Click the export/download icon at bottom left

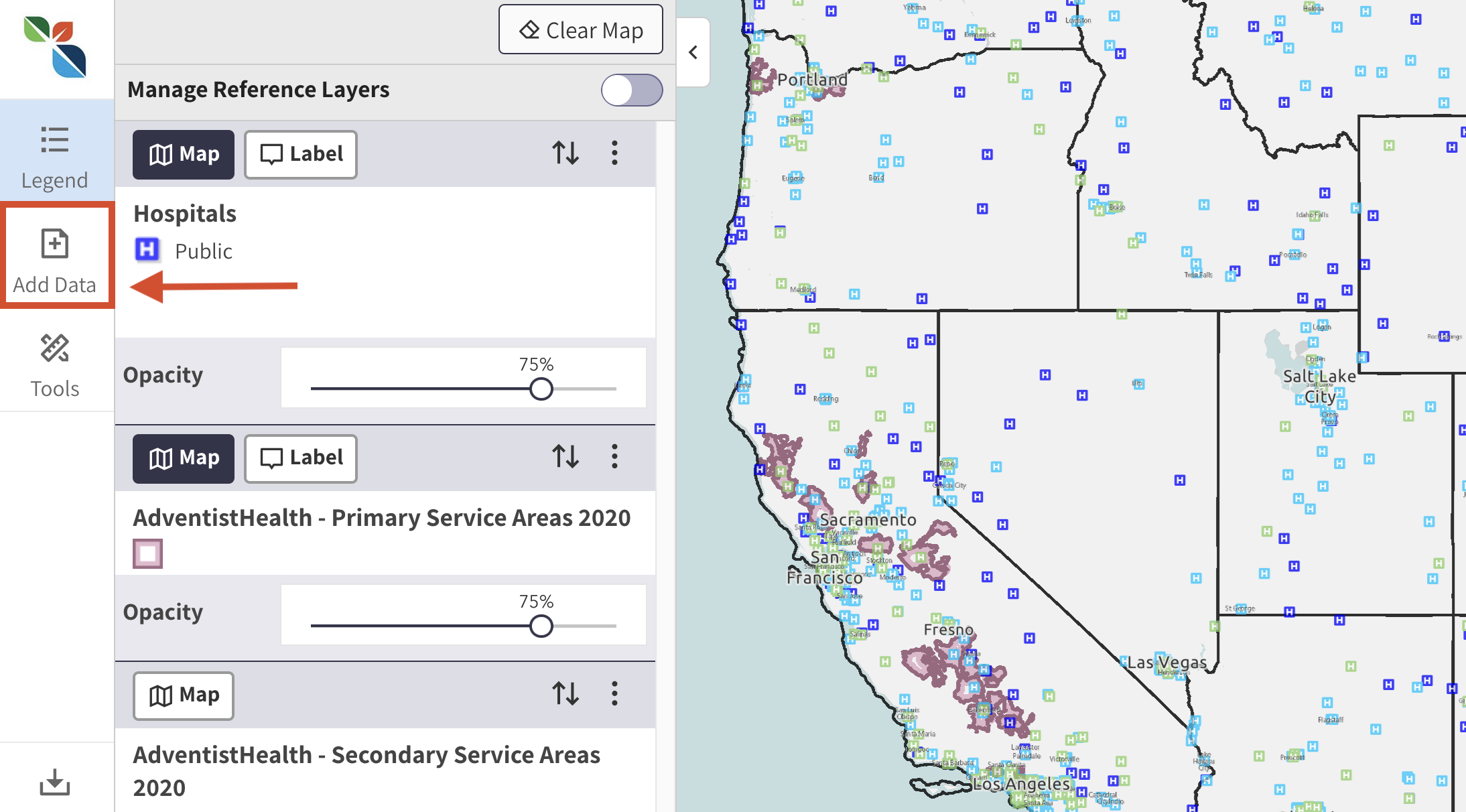56,783
